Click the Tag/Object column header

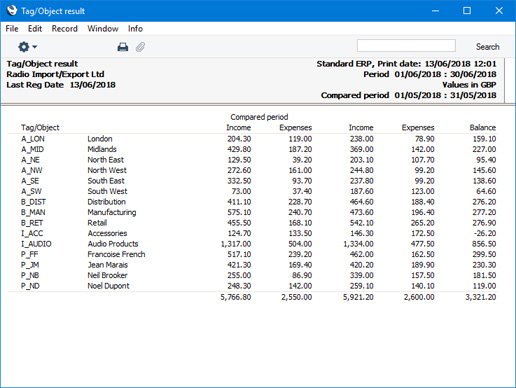pos(40,128)
